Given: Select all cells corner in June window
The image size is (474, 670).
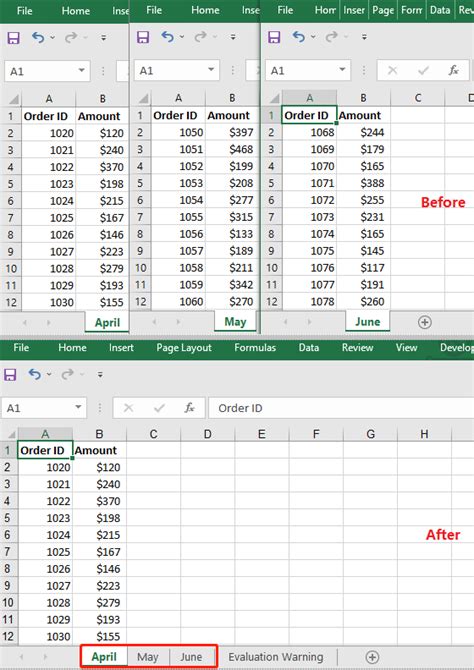Looking at the screenshot, I should click(x=275, y=99).
